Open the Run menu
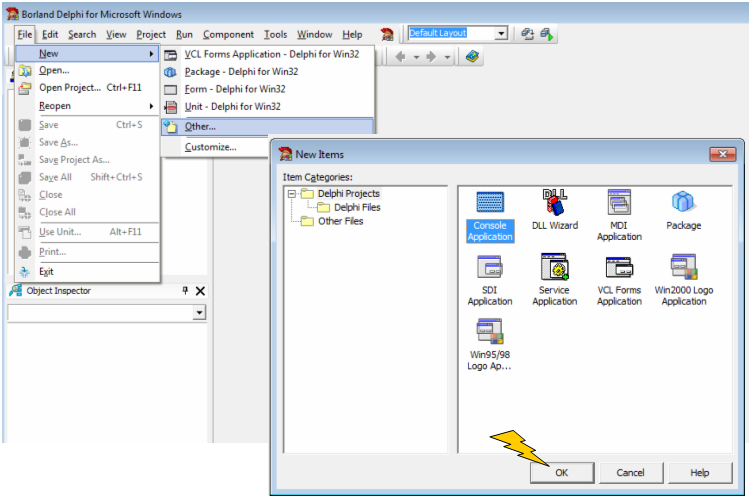Screen dimensions: 751x498 pos(184,34)
